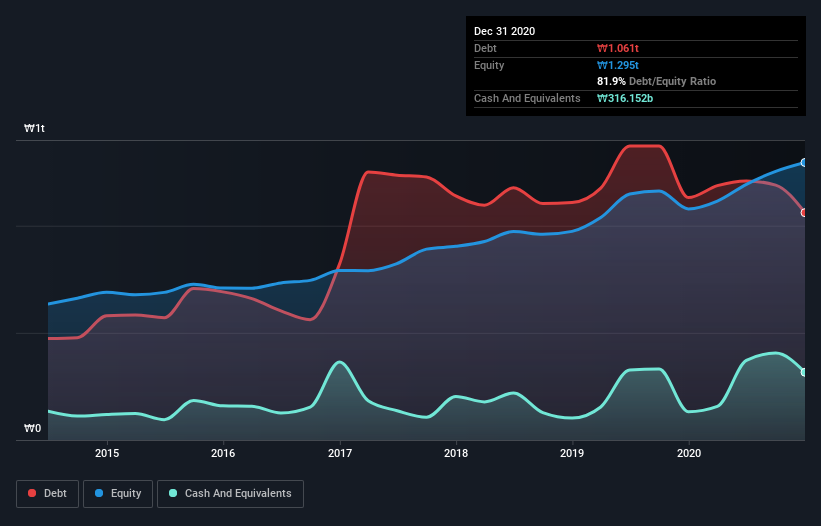The height and width of the screenshot is (526, 821).
Task: Click the Debt label in the tooltip
Action: tap(485, 49)
